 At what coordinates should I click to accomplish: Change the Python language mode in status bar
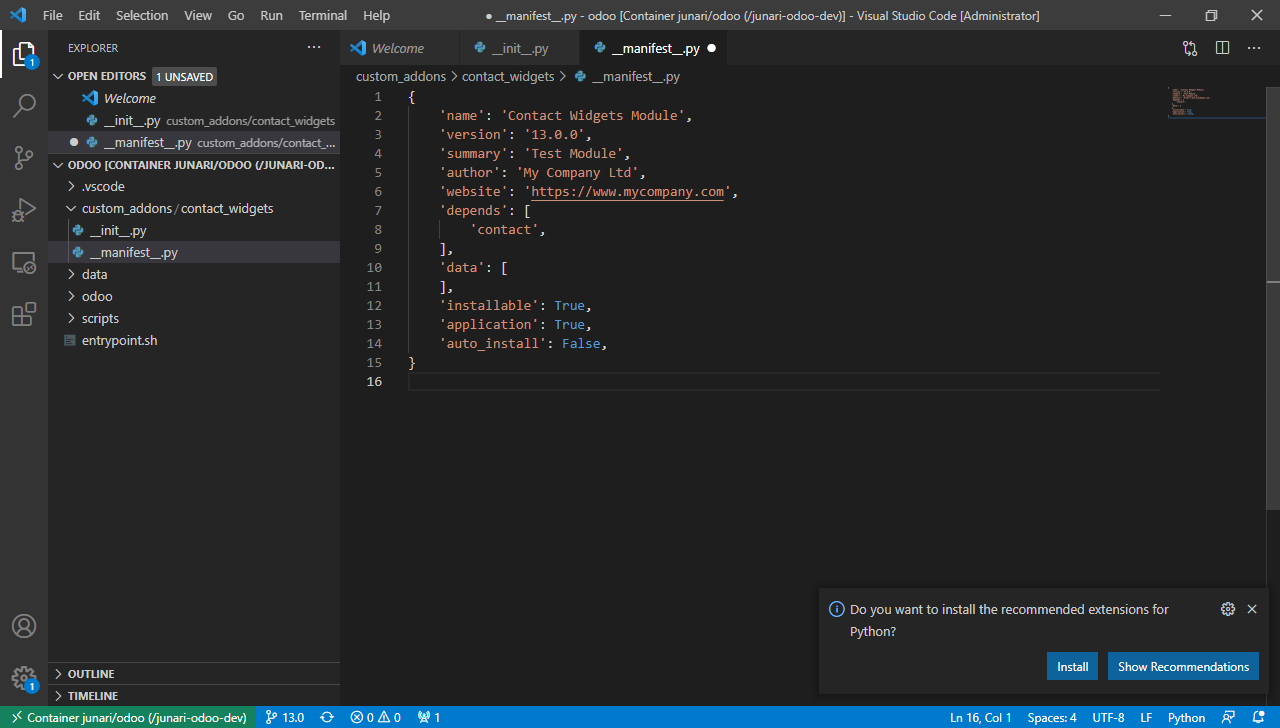point(1186,717)
